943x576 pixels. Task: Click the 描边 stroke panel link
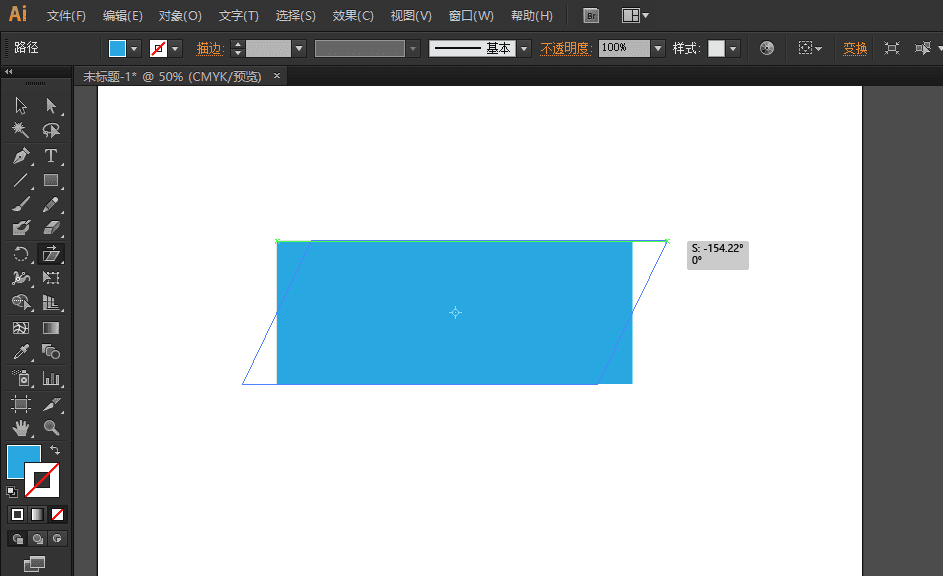(210, 49)
